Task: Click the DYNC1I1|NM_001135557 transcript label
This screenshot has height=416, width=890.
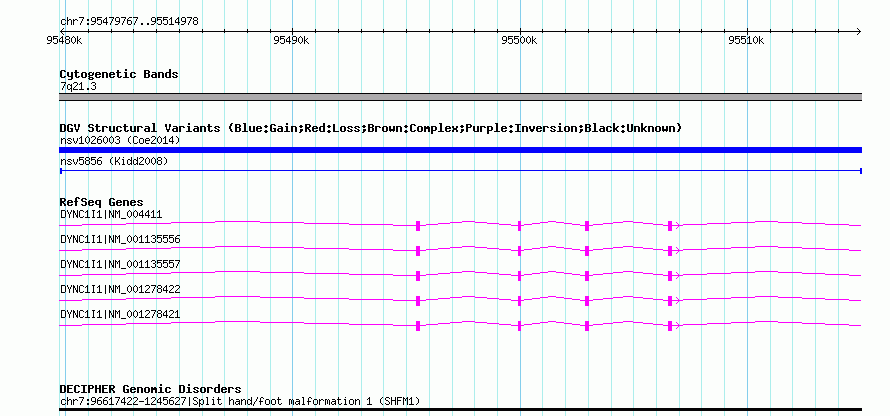Action: tap(120, 264)
